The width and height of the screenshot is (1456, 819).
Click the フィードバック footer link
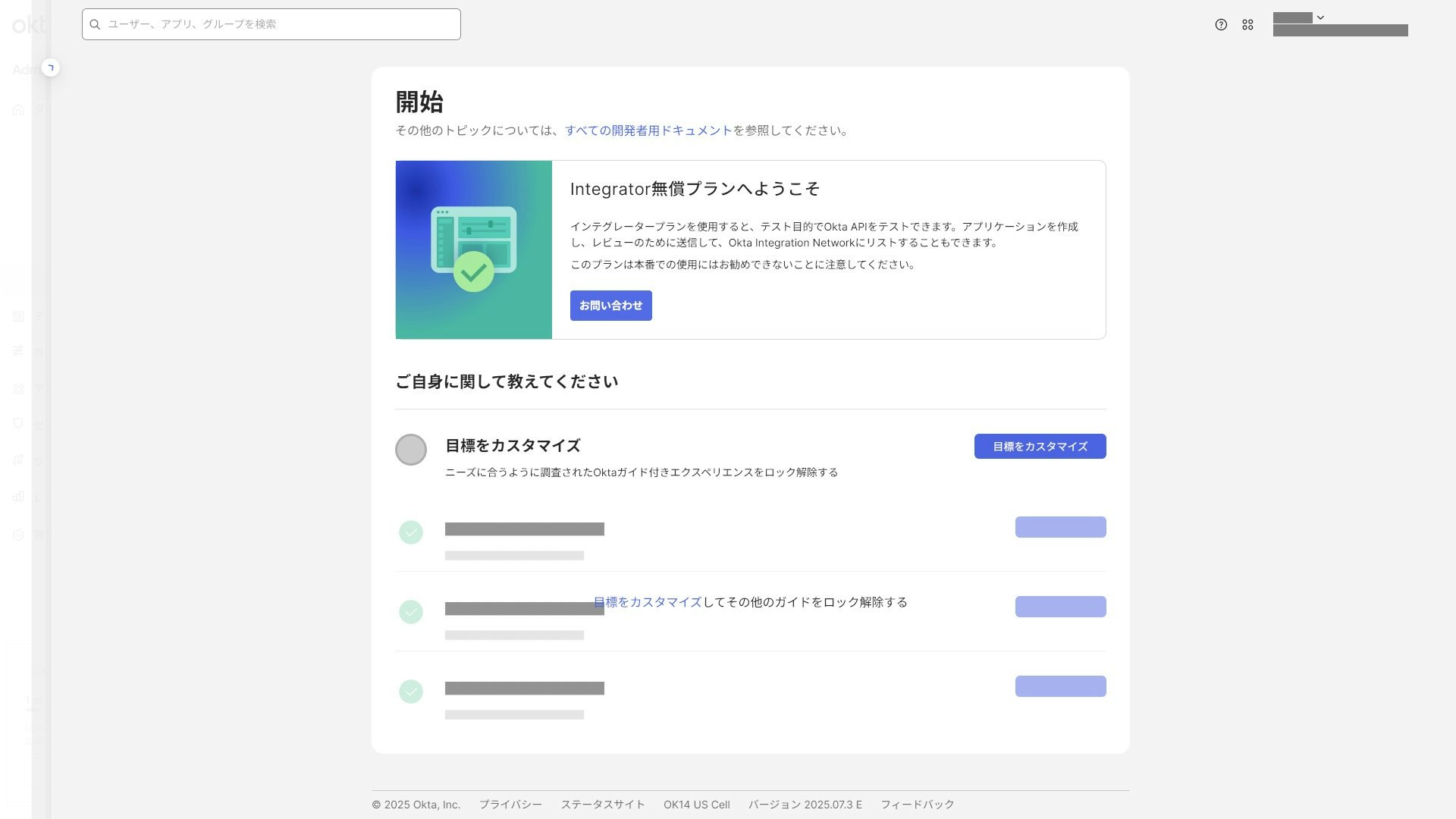pyautogui.click(x=918, y=805)
